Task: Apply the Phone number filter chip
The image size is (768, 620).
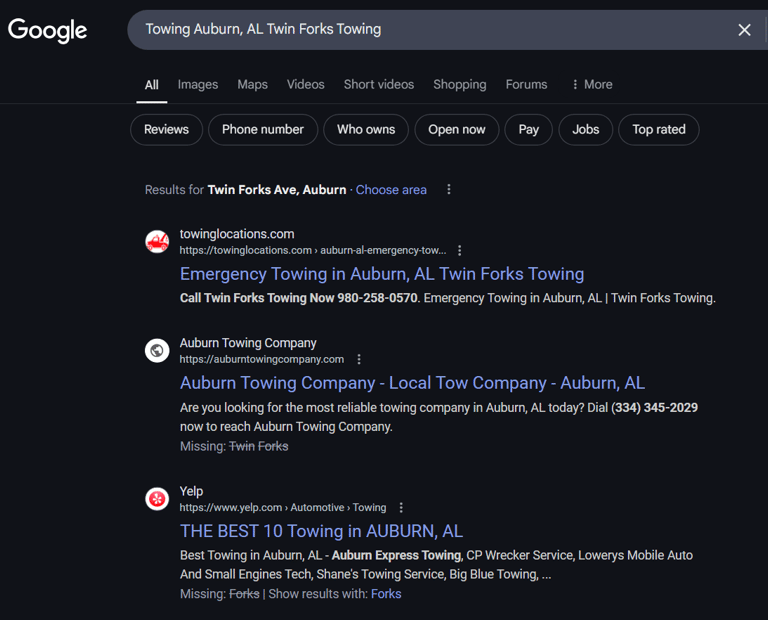Action: pyautogui.click(x=263, y=130)
